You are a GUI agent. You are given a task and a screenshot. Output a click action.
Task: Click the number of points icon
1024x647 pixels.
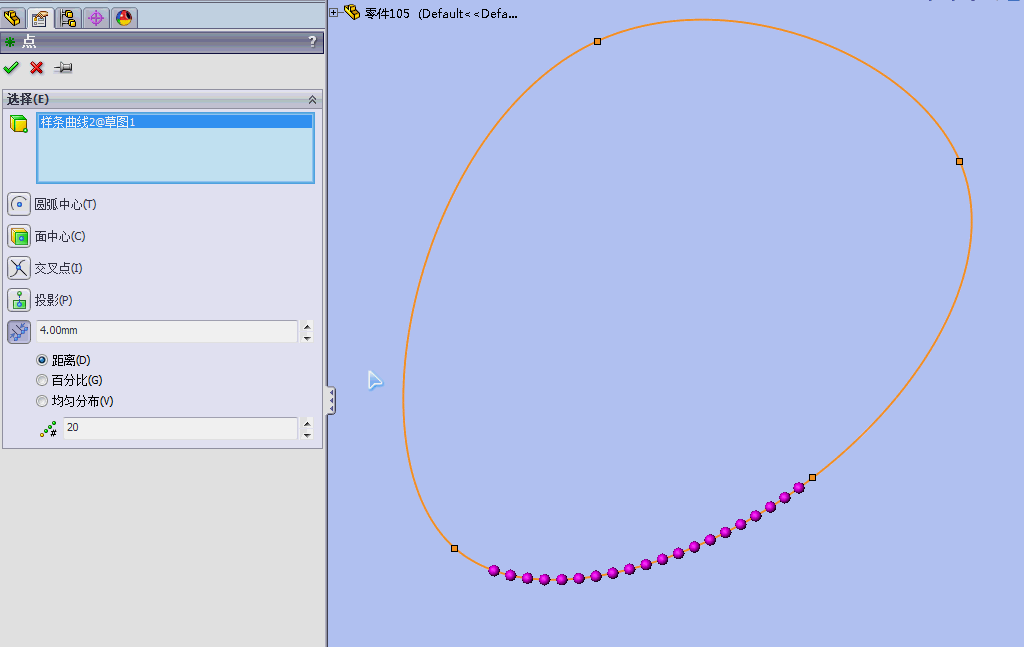tap(48, 429)
